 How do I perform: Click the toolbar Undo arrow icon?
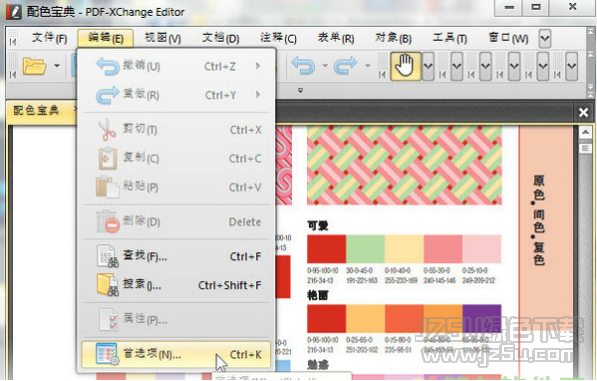coord(303,66)
